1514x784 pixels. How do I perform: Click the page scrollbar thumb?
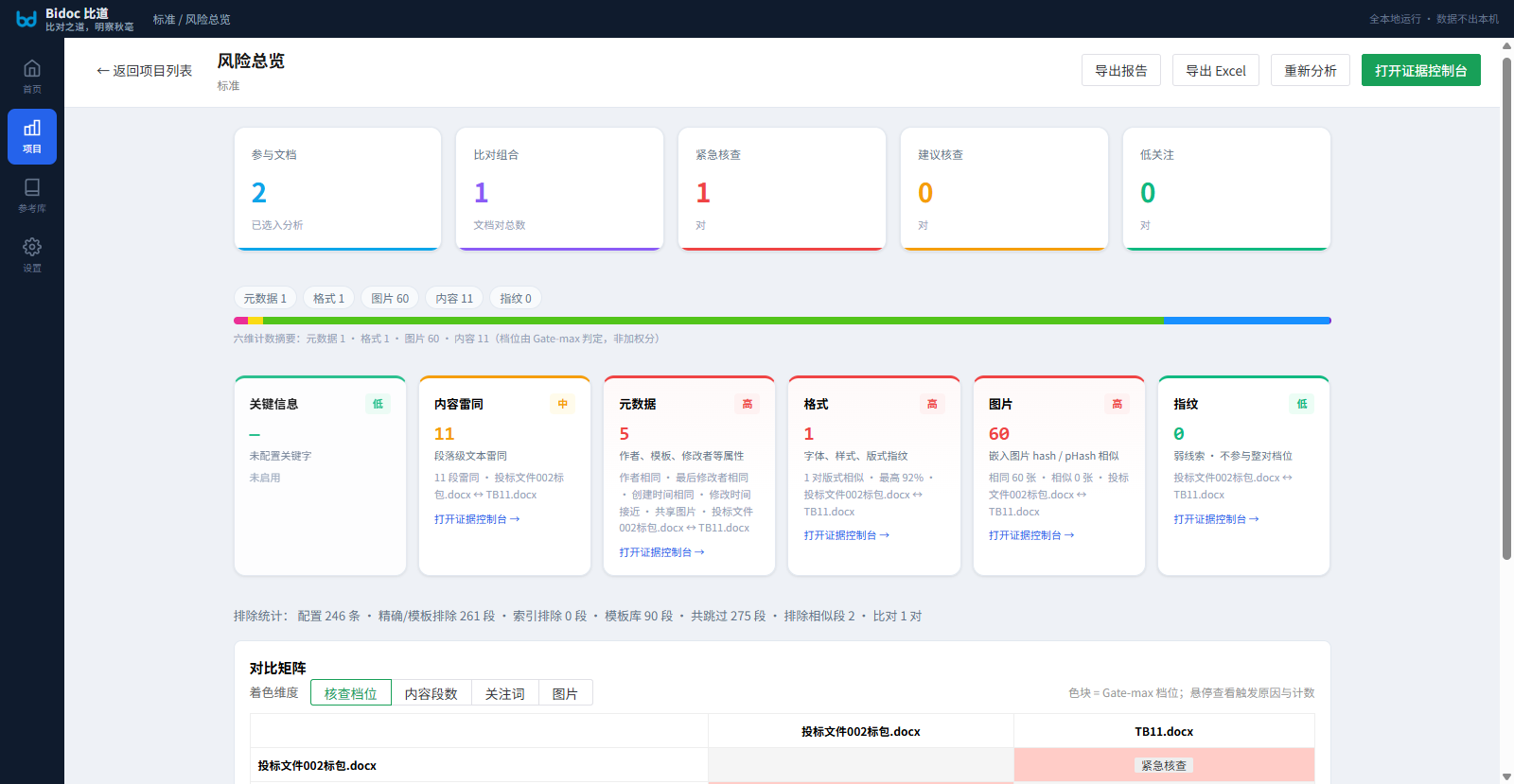point(1506,307)
